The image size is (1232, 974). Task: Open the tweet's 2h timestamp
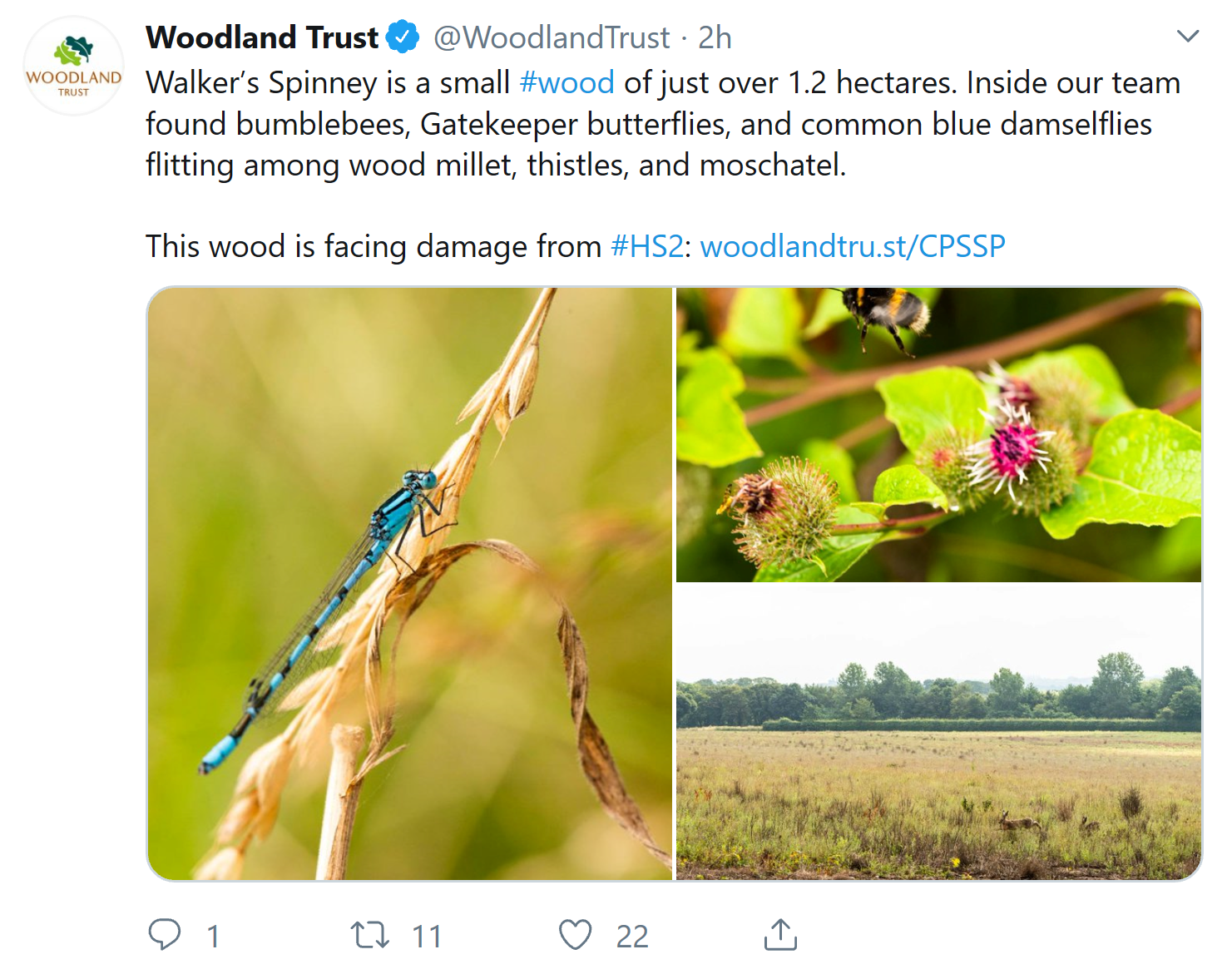click(x=715, y=37)
